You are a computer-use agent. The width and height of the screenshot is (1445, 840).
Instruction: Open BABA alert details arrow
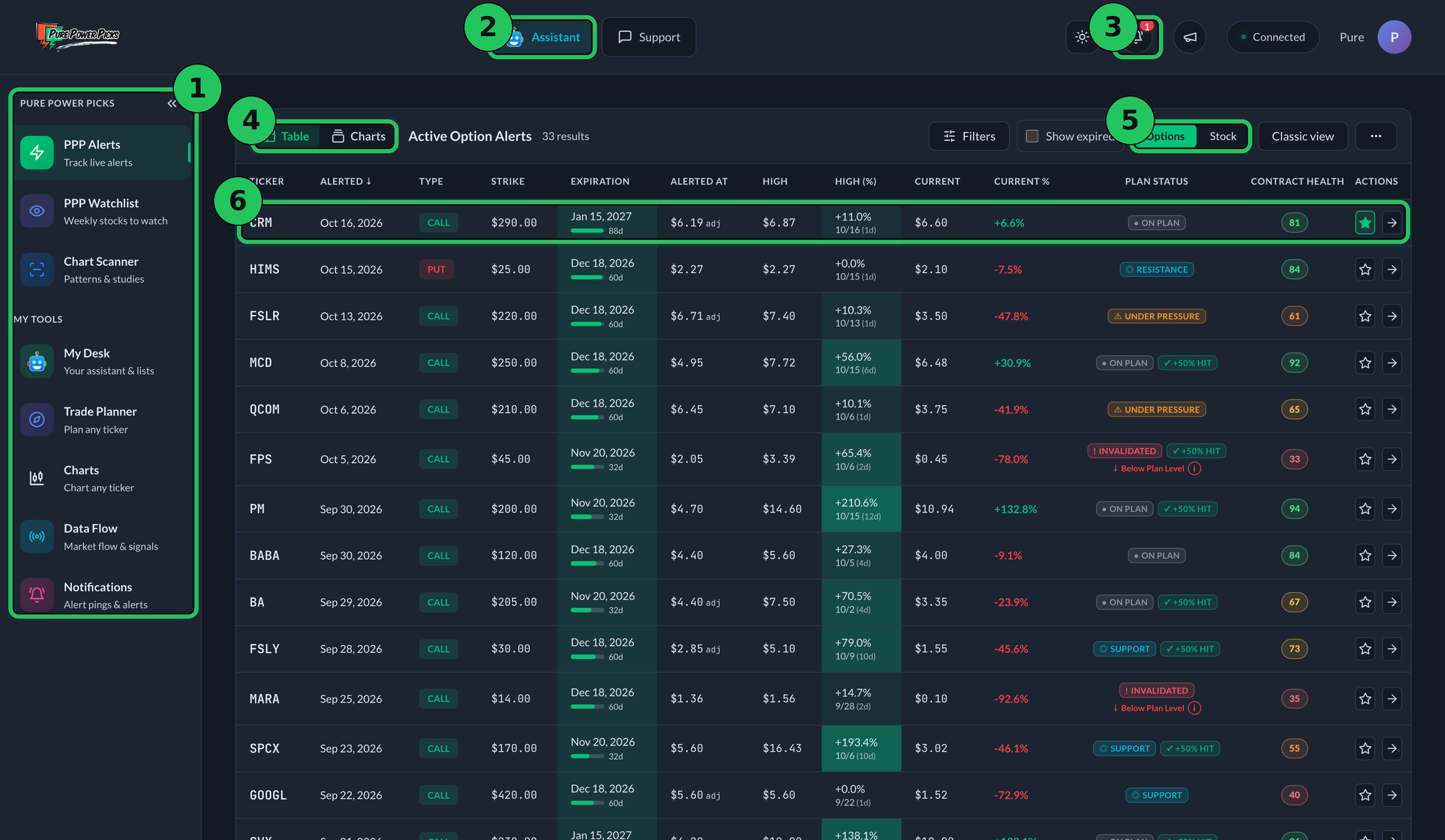coord(1392,555)
